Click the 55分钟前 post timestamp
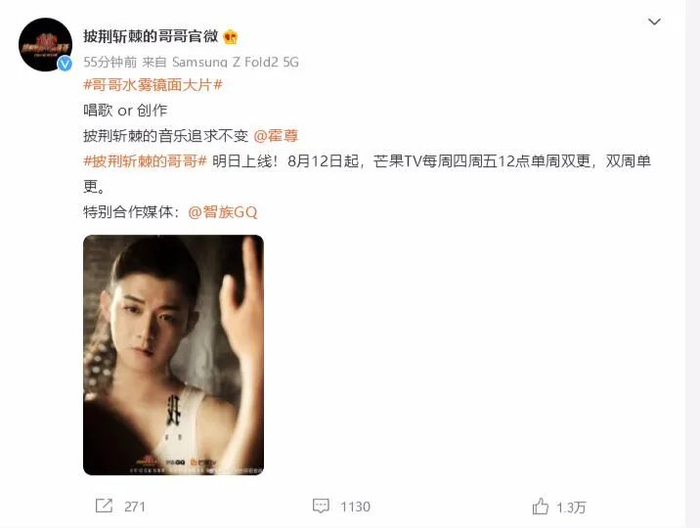 (110, 62)
